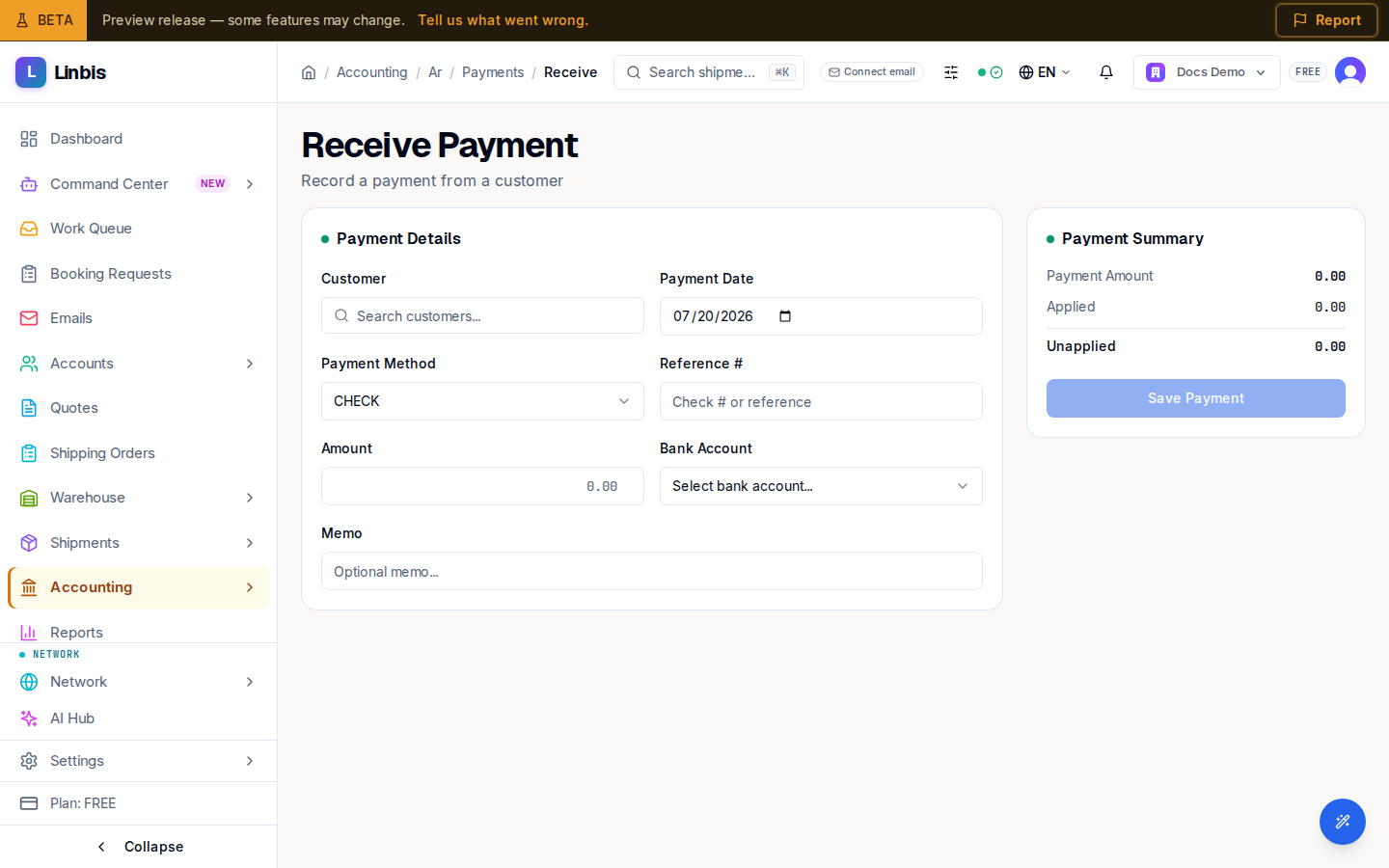Click Tell us what went wrong link
This screenshot has height=868, width=1389.
click(503, 20)
